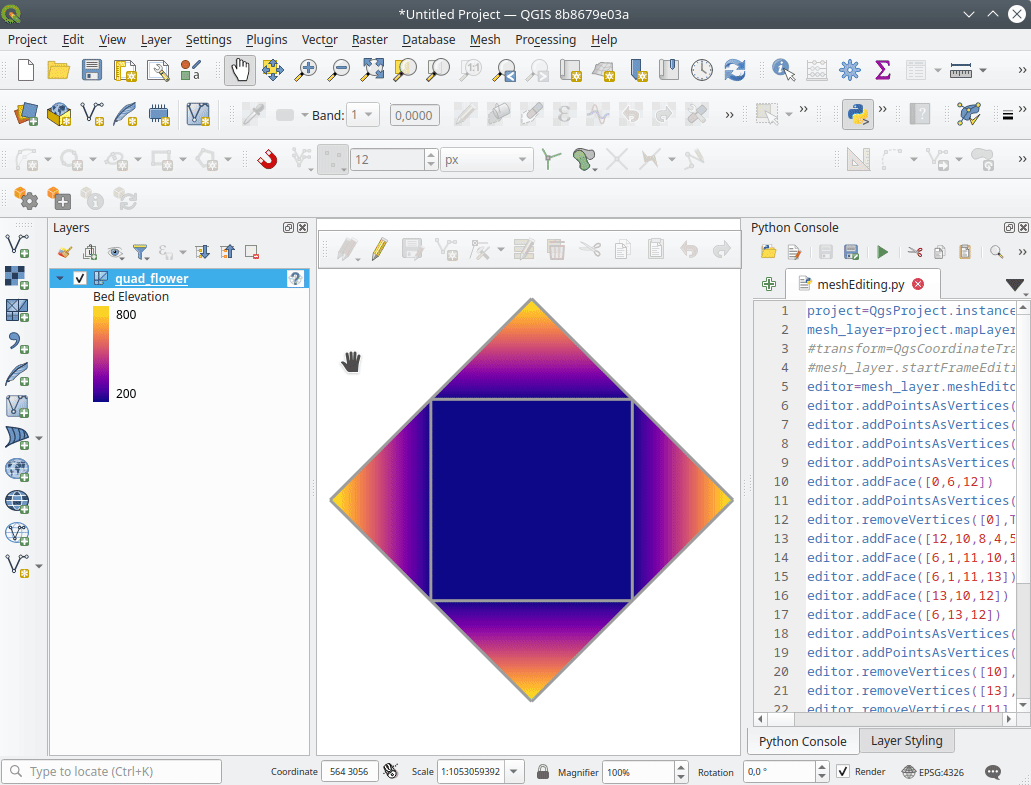
Task: Close the meshEditing.py editor tab
Action: (x=918, y=284)
